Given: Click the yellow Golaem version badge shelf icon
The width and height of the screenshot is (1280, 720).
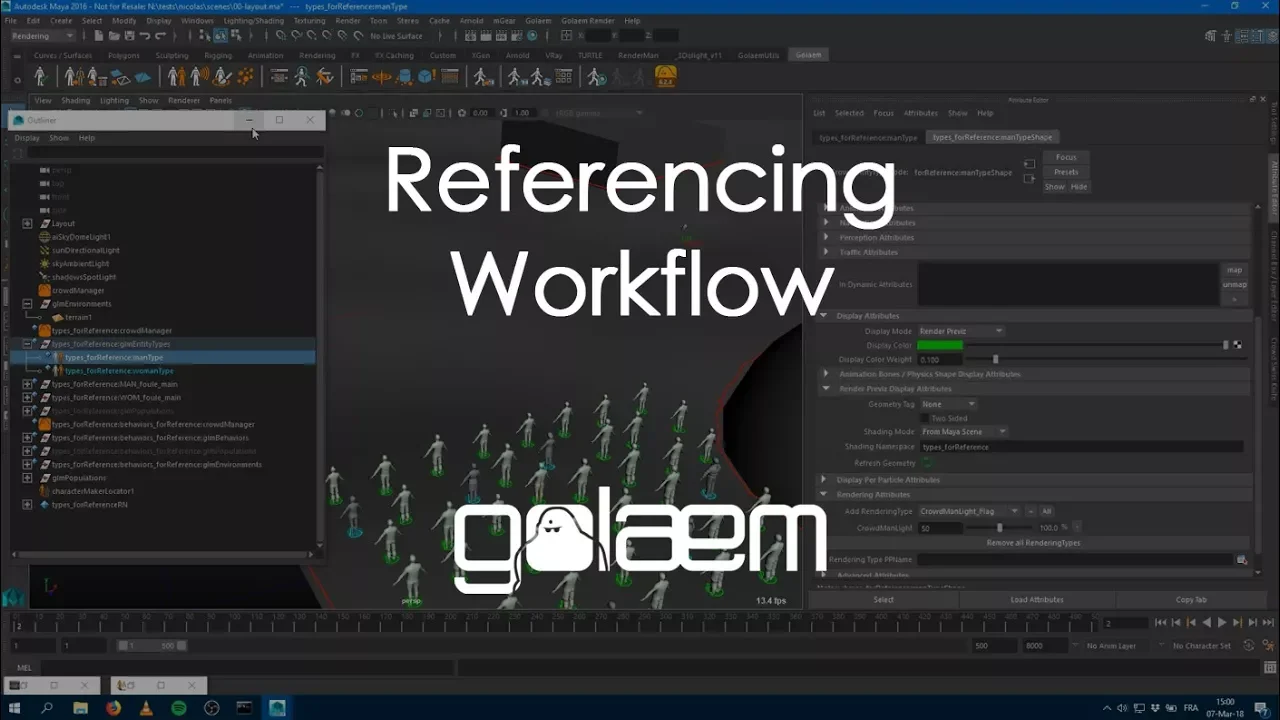Looking at the screenshot, I should (665, 76).
